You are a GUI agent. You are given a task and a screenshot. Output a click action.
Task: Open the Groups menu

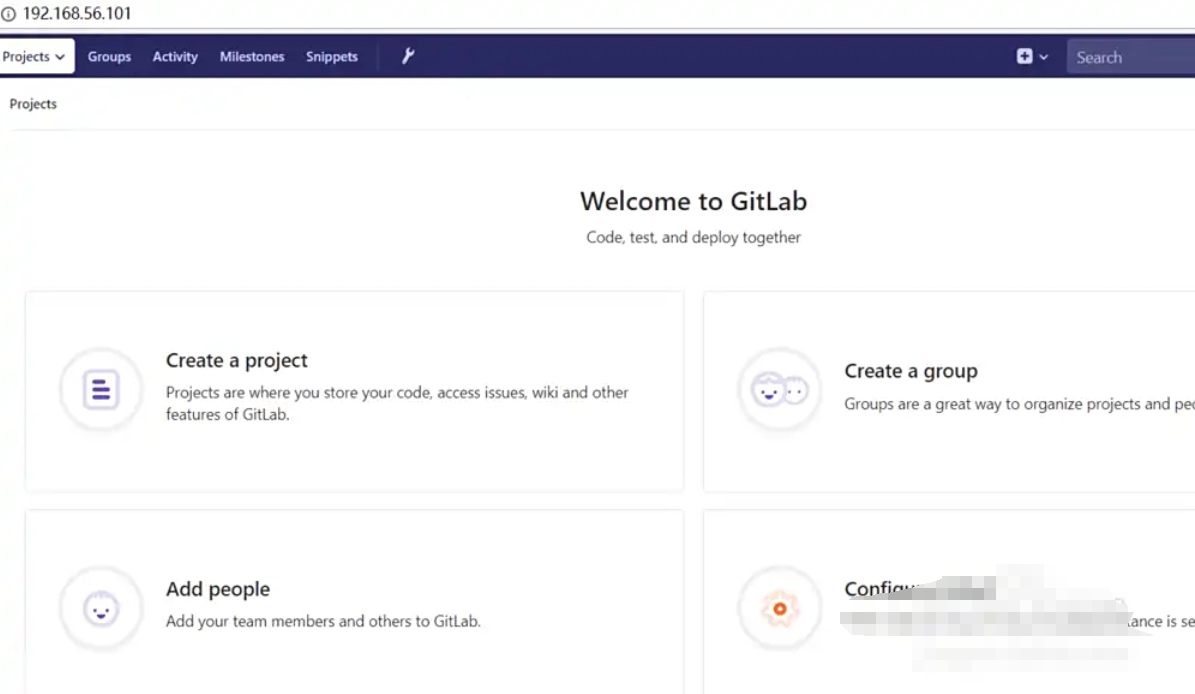coord(109,57)
